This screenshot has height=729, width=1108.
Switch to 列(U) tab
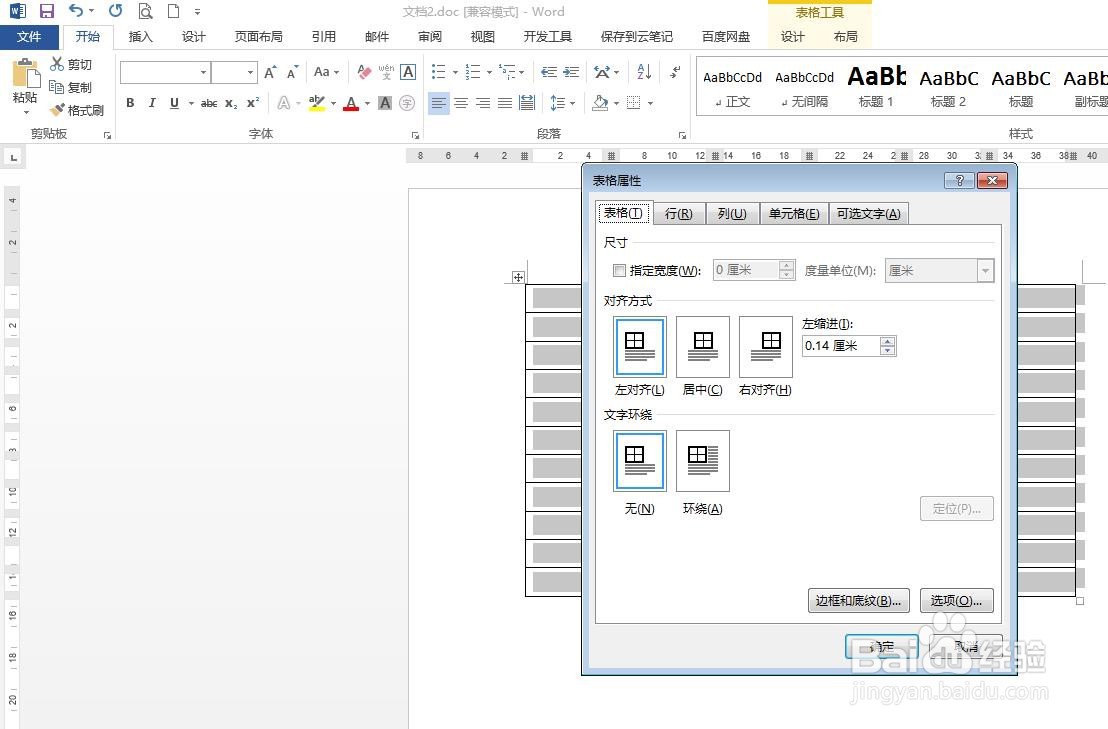[x=732, y=213]
